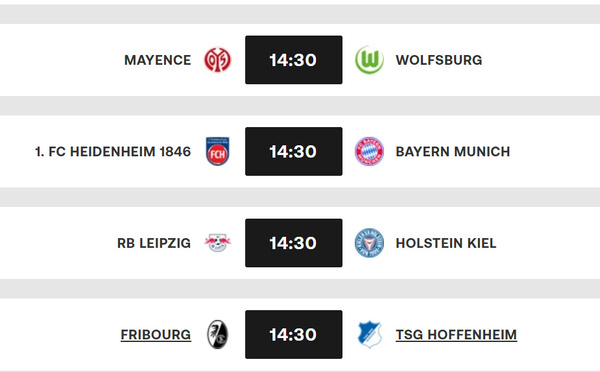Open 1. FC Heidenheim 1846 team name

tap(113, 152)
